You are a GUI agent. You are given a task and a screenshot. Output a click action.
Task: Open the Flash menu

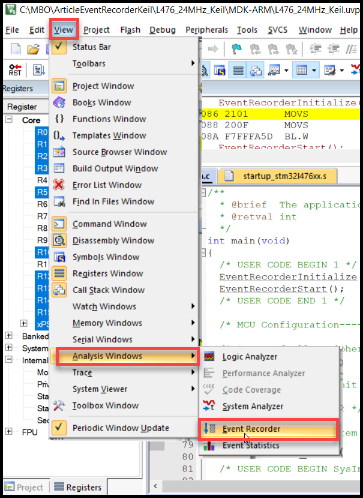pyautogui.click(x=130, y=30)
